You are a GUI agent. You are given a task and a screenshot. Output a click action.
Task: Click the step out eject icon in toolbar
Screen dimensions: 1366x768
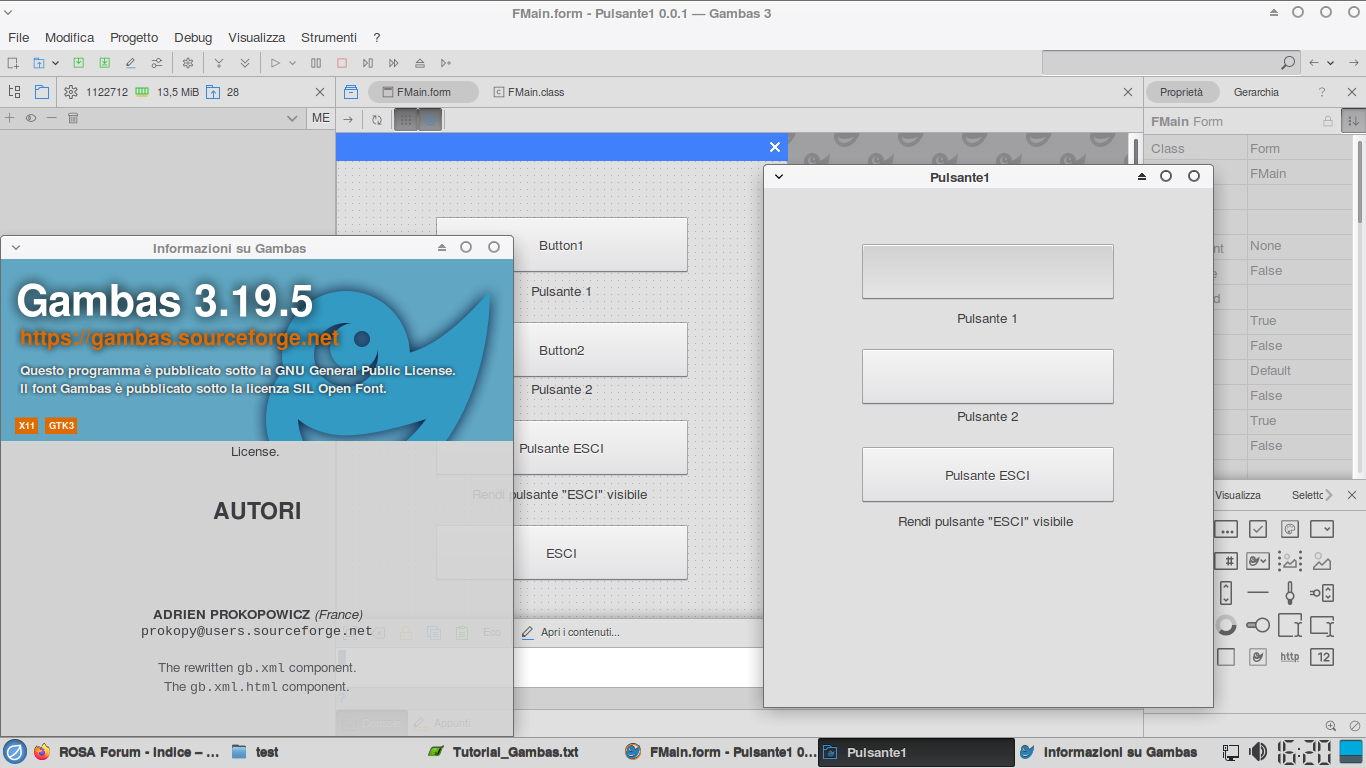420,63
